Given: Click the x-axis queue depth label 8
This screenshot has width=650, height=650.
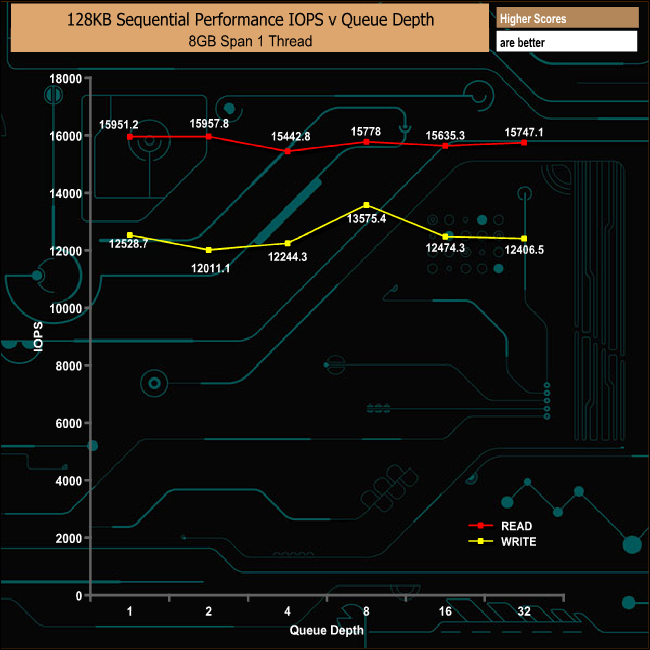Looking at the screenshot, I should point(366,611).
